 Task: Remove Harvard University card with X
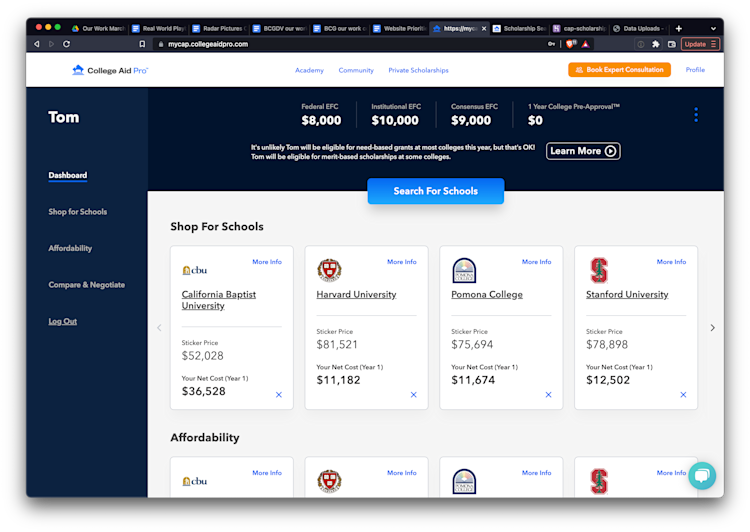coord(414,395)
